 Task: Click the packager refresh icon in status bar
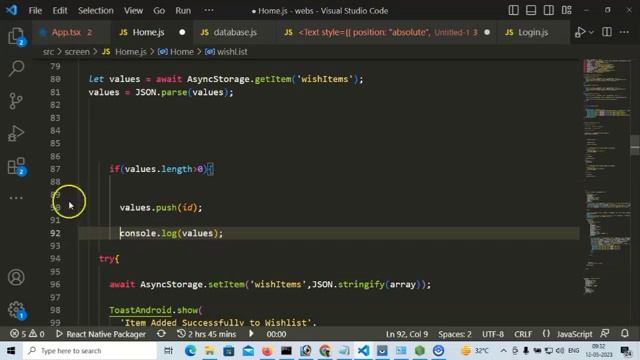pyautogui.click(x=161, y=334)
